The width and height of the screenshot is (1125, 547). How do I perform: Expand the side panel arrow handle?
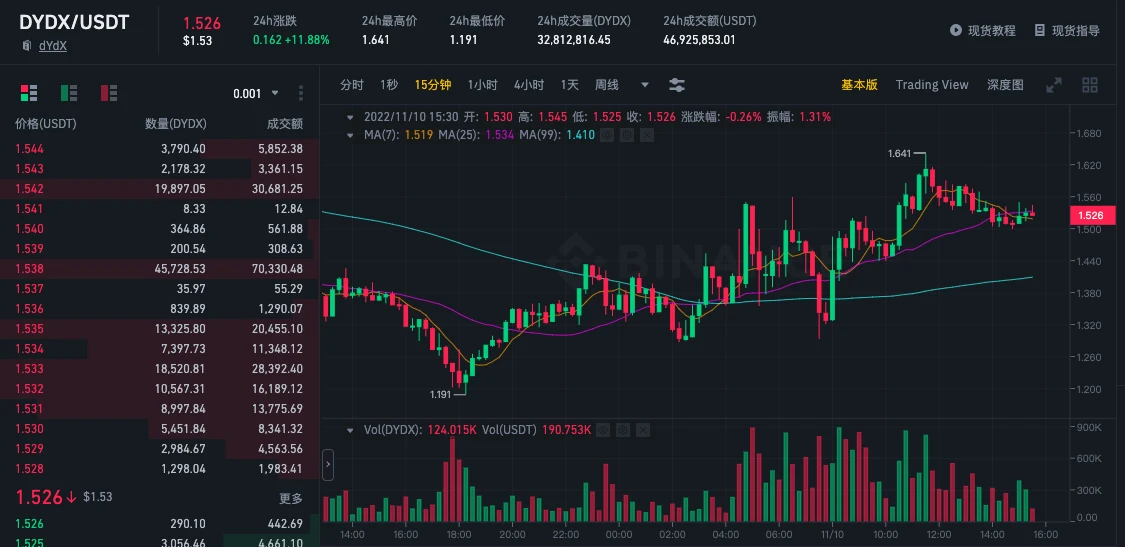coord(329,464)
